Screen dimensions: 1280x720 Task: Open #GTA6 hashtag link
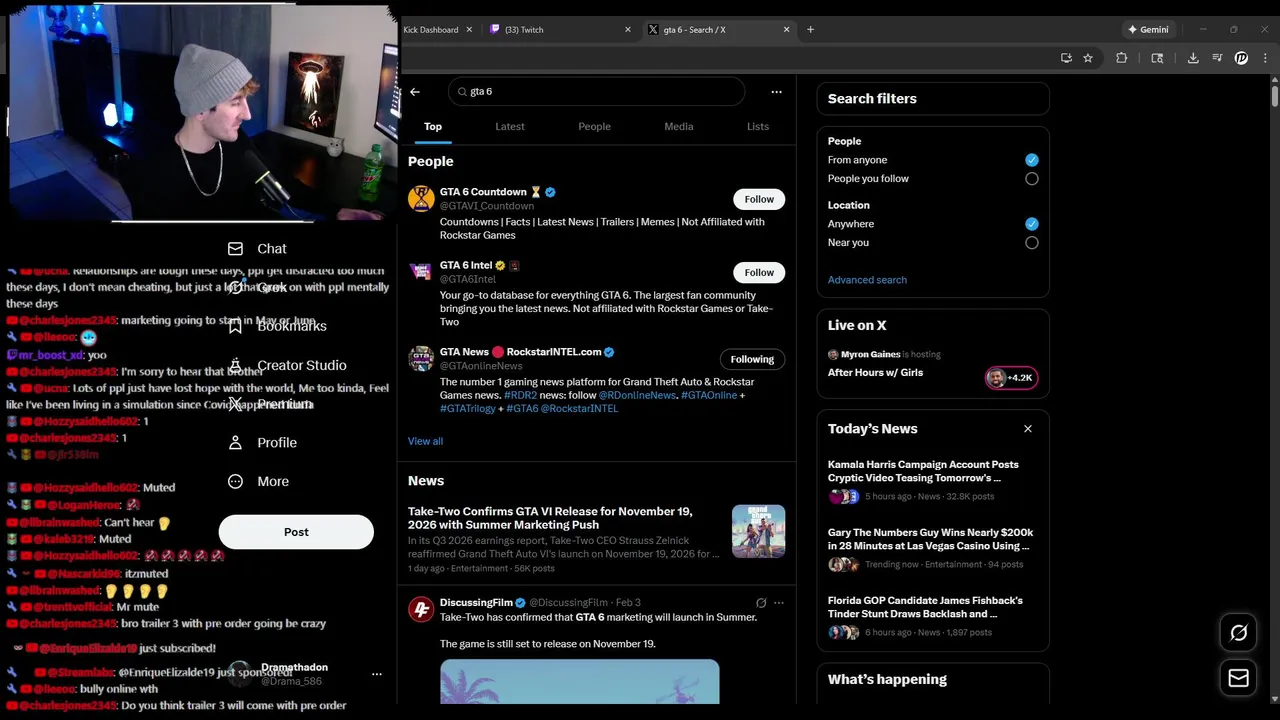[x=522, y=408]
